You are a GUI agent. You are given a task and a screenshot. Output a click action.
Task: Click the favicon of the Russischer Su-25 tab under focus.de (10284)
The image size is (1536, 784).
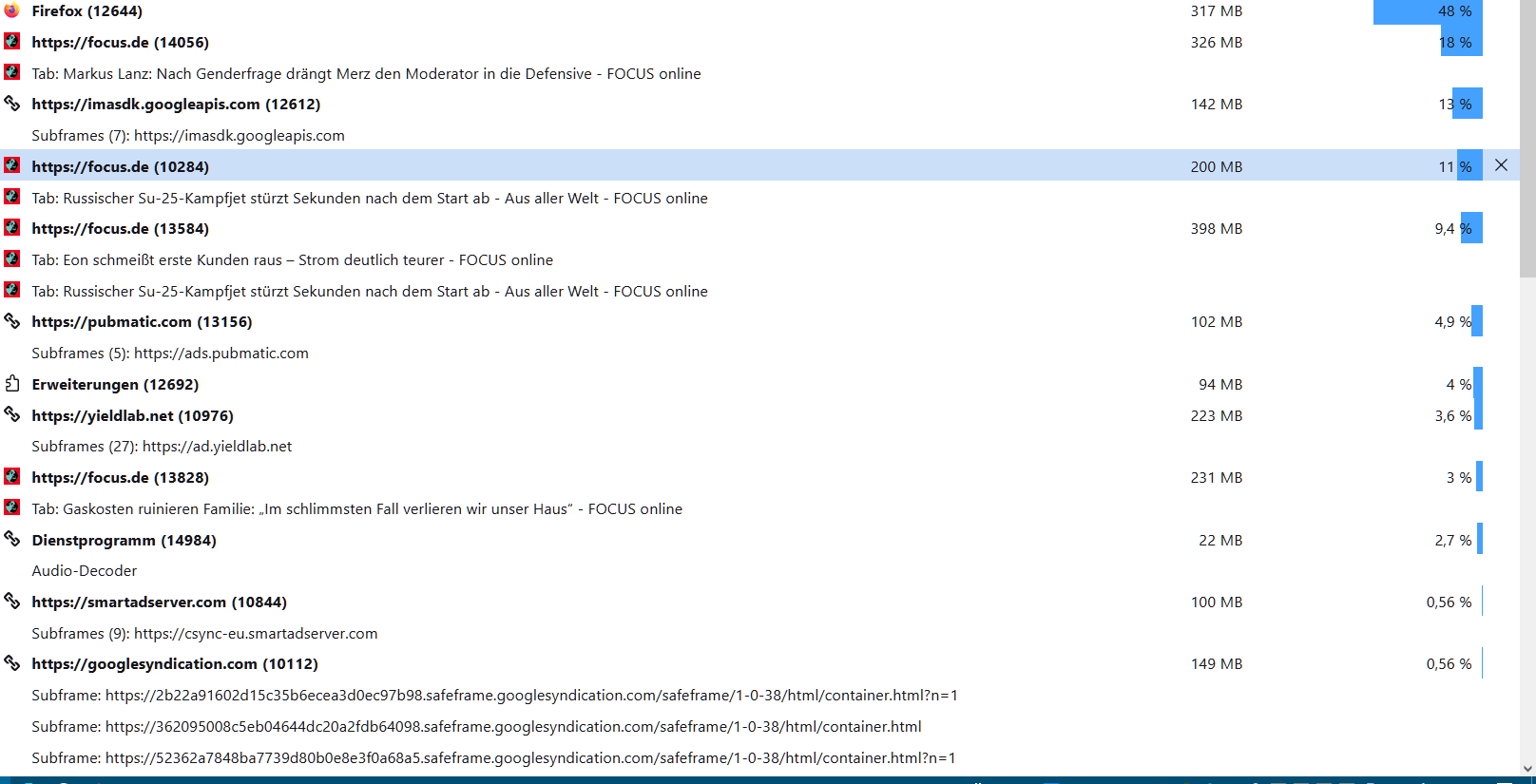click(11, 197)
